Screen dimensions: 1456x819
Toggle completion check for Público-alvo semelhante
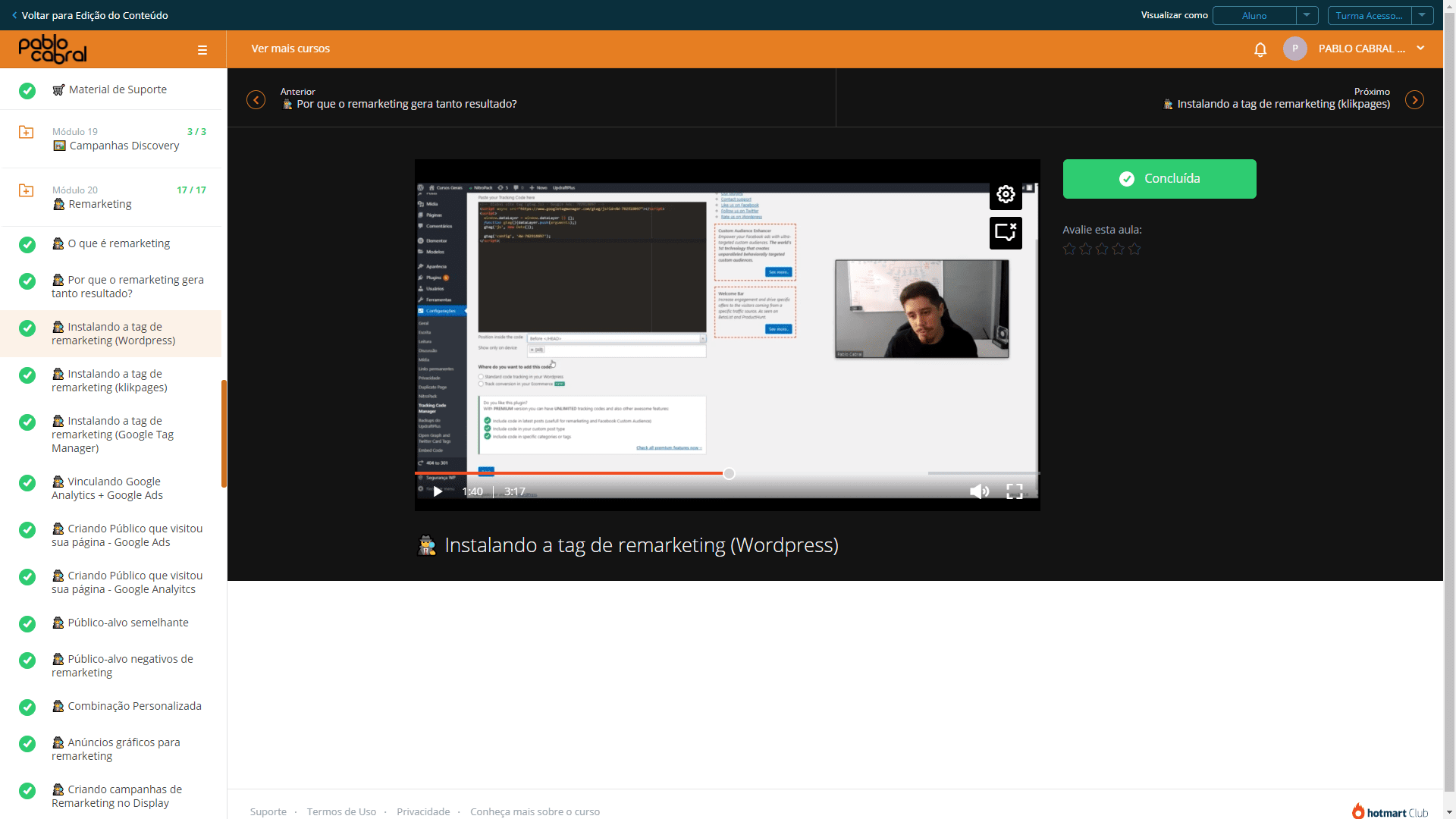[x=27, y=623]
